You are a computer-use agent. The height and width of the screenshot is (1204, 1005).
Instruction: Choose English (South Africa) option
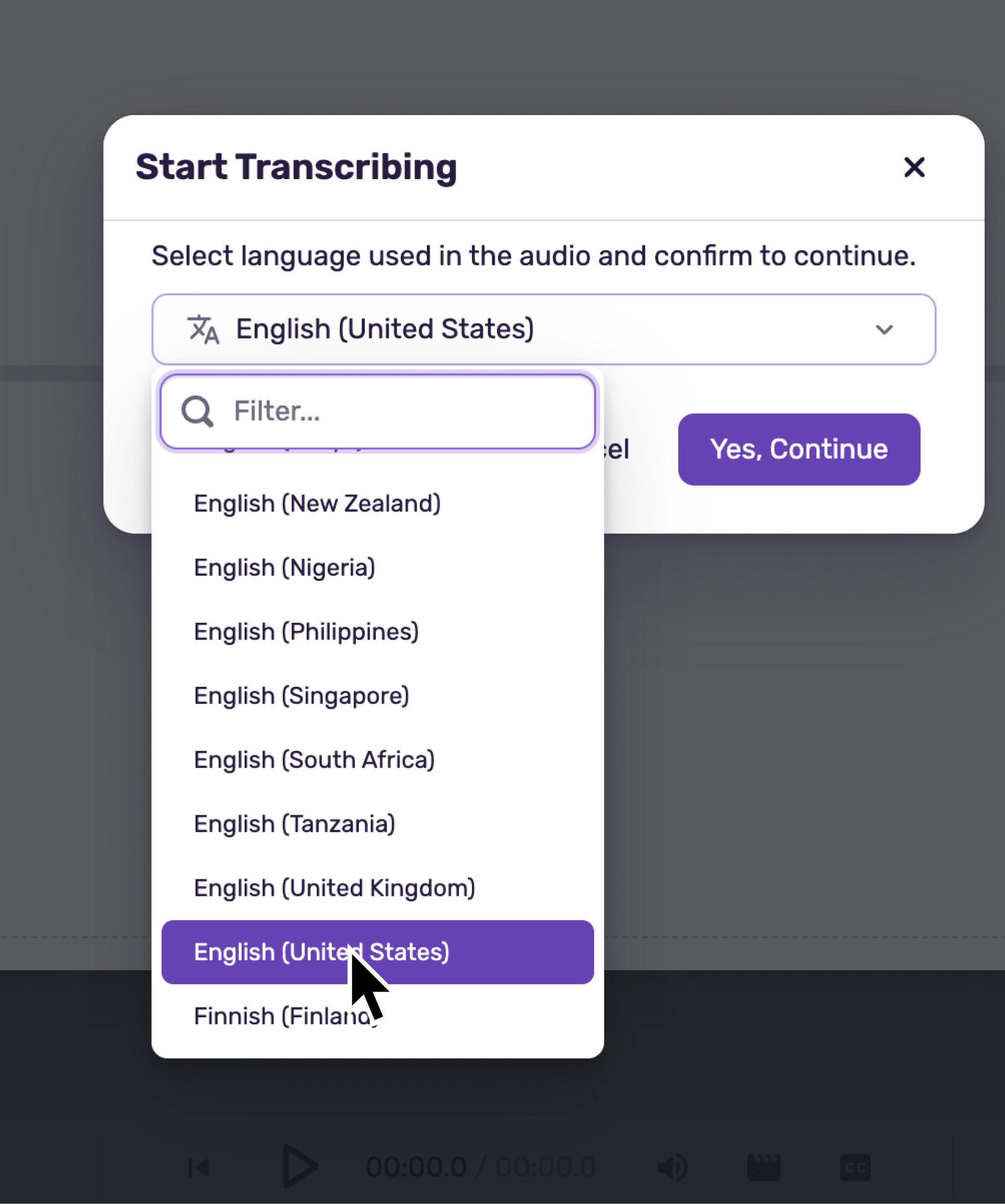point(314,760)
